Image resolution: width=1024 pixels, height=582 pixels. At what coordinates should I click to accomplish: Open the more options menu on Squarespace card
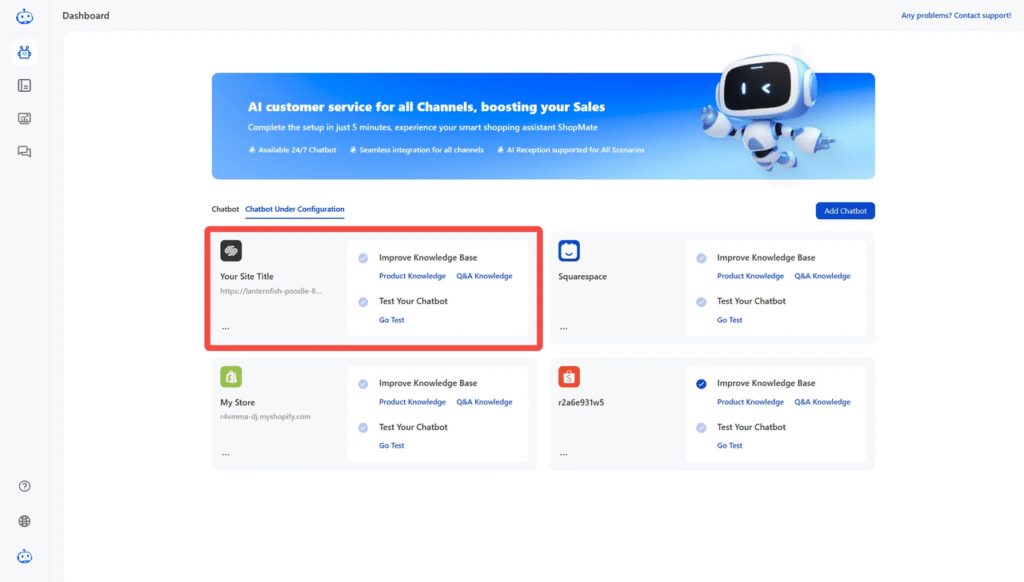[564, 329]
